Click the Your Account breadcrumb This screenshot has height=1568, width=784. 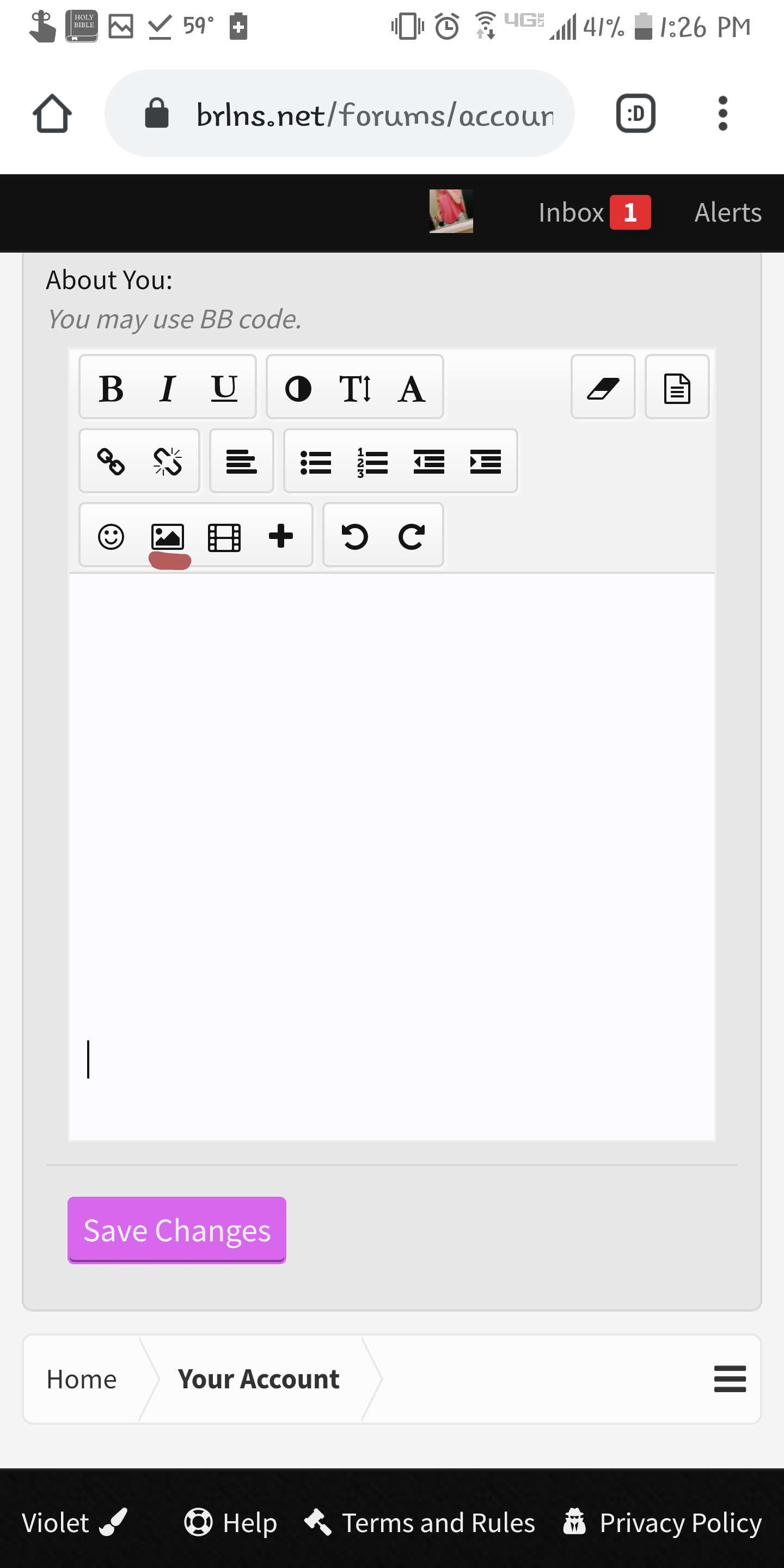pyautogui.click(x=259, y=1379)
